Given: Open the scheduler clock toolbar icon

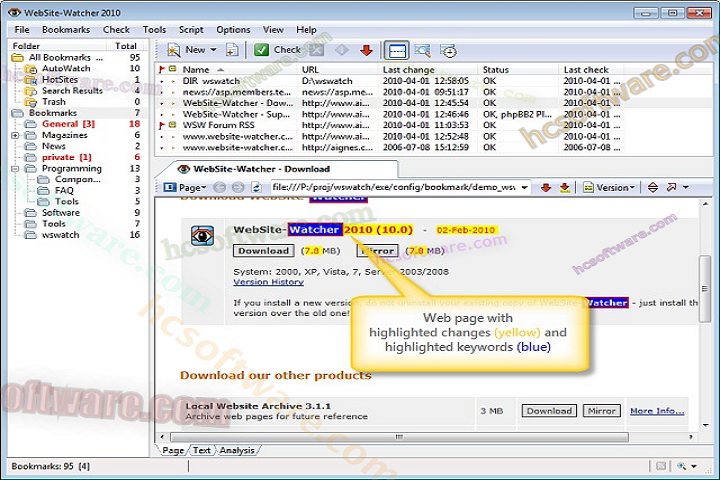Looking at the screenshot, I should [x=448, y=51].
